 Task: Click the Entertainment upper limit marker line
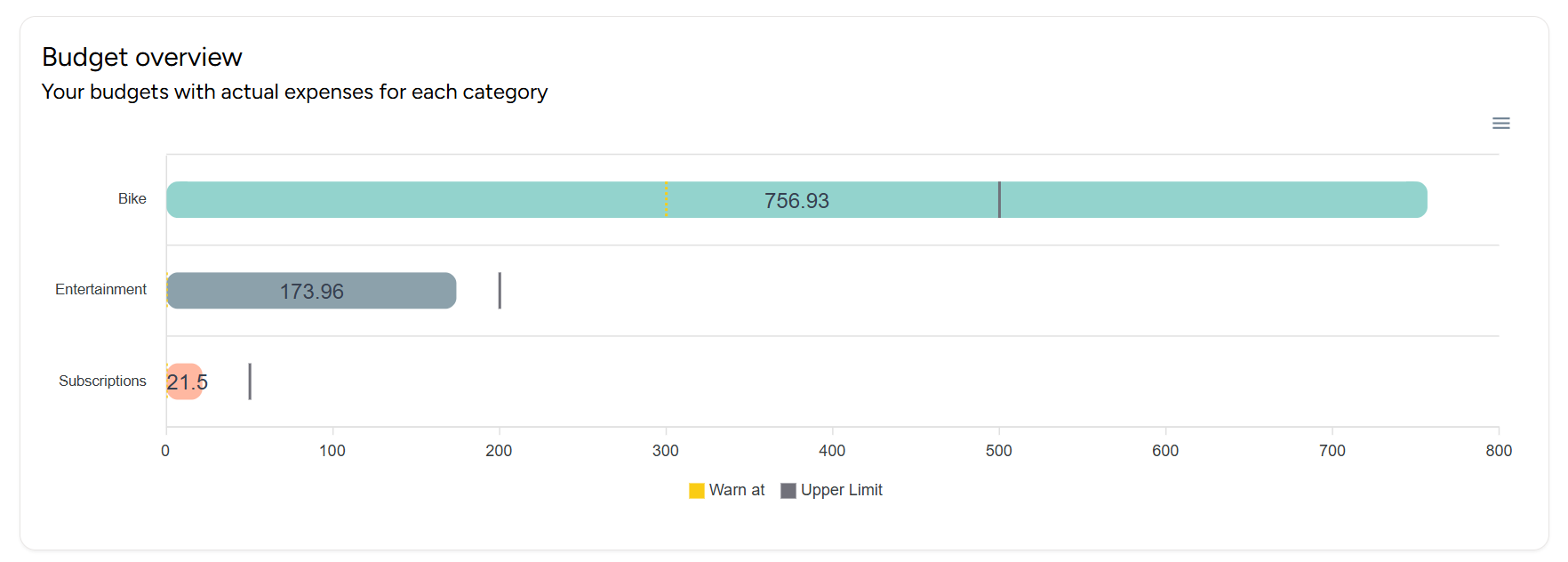500,291
